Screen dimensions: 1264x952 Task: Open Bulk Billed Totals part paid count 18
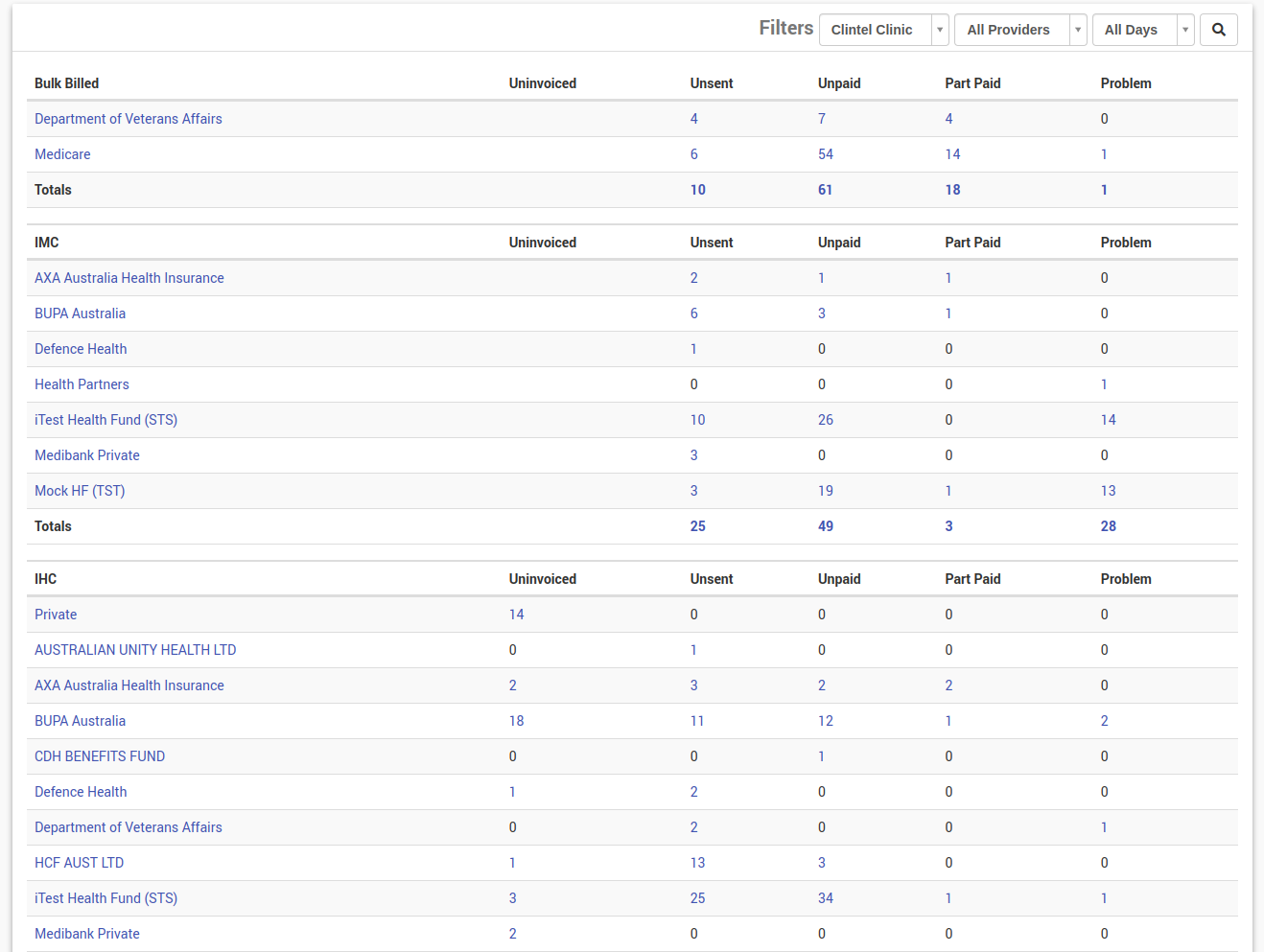tap(952, 190)
